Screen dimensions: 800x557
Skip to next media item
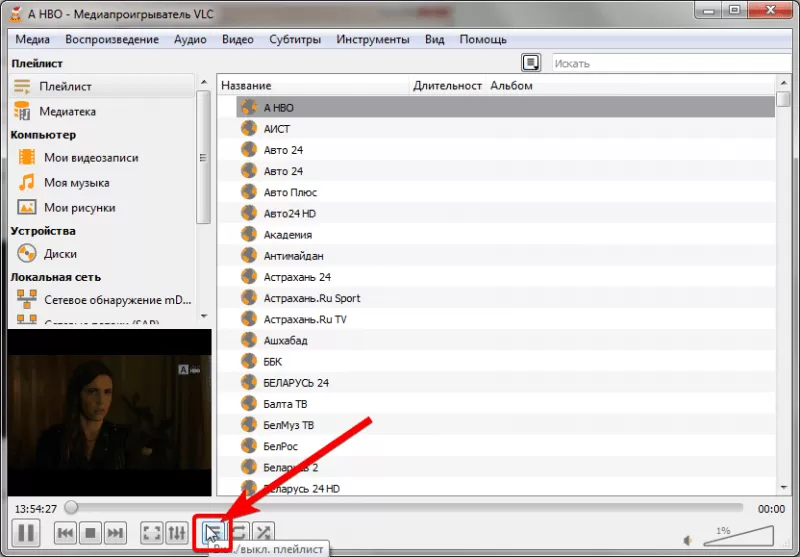tap(115, 533)
